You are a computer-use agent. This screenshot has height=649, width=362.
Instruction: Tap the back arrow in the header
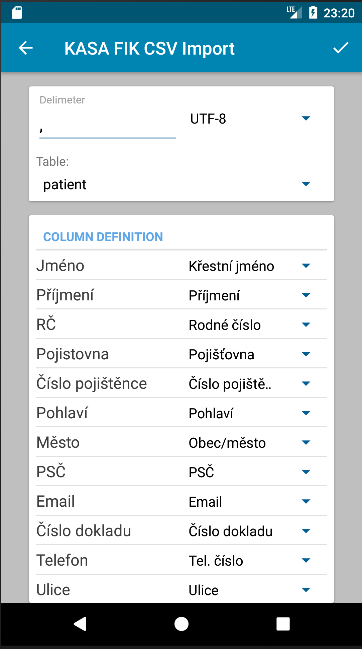[x=26, y=48]
